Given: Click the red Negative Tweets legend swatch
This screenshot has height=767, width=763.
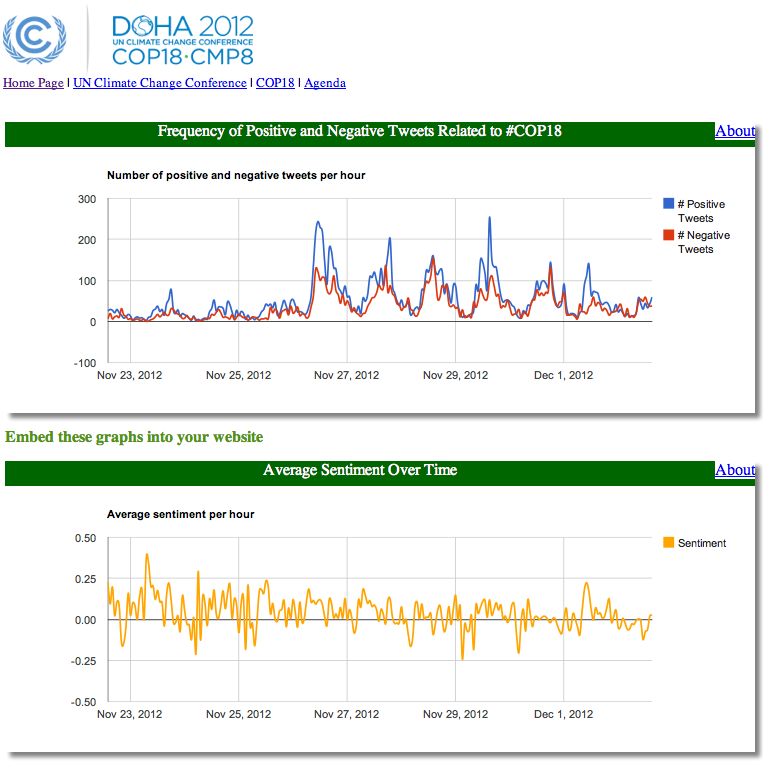Looking at the screenshot, I should tap(669, 235).
